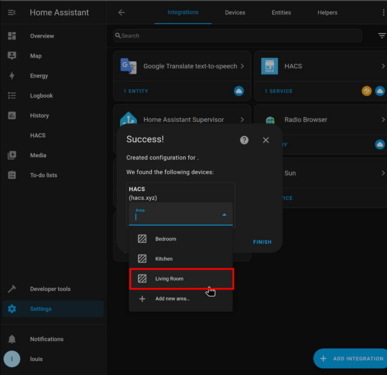Click the Notifications bell icon
The image size is (387, 375).
(12, 339)
